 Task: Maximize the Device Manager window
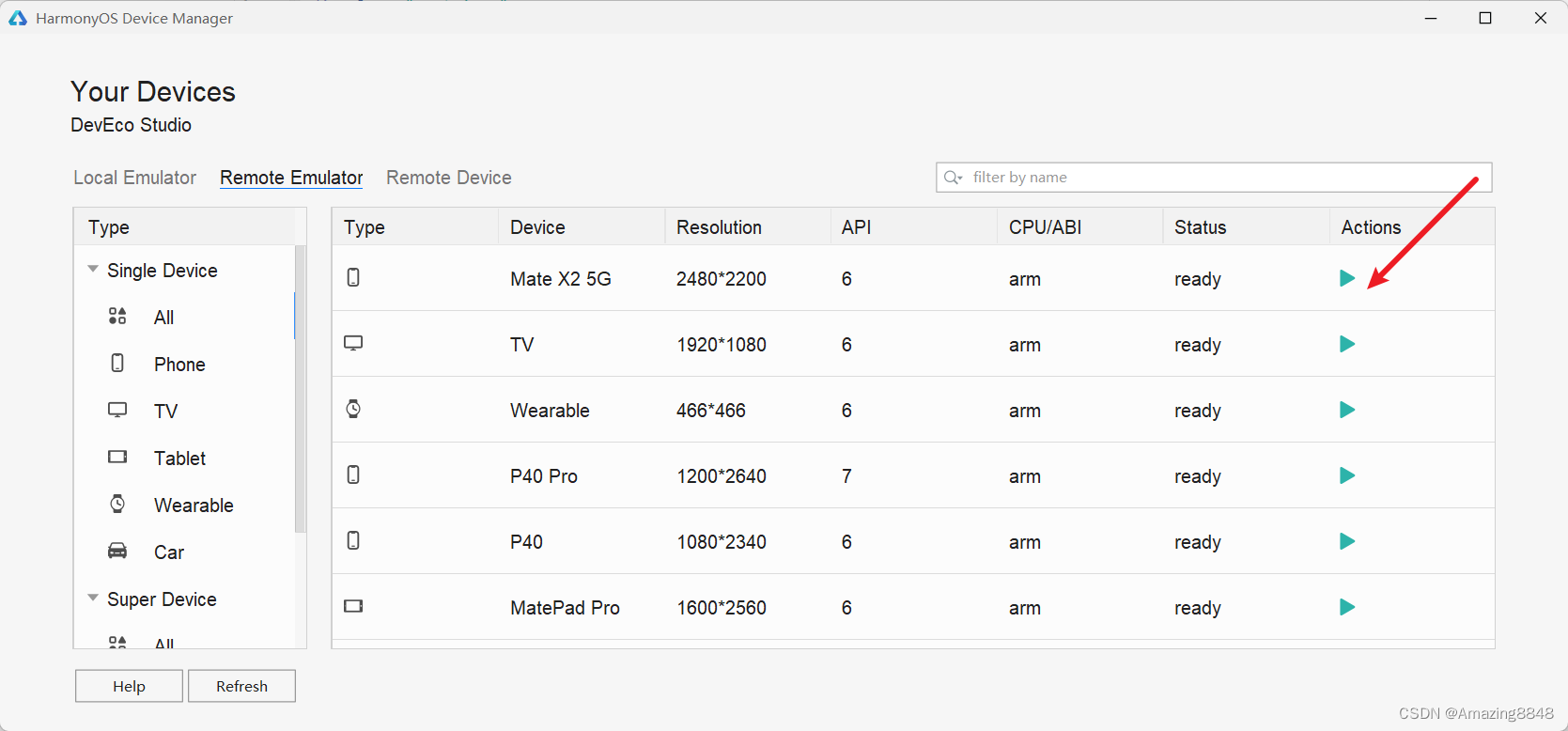pyautogui.click(x=1485, y=18)
